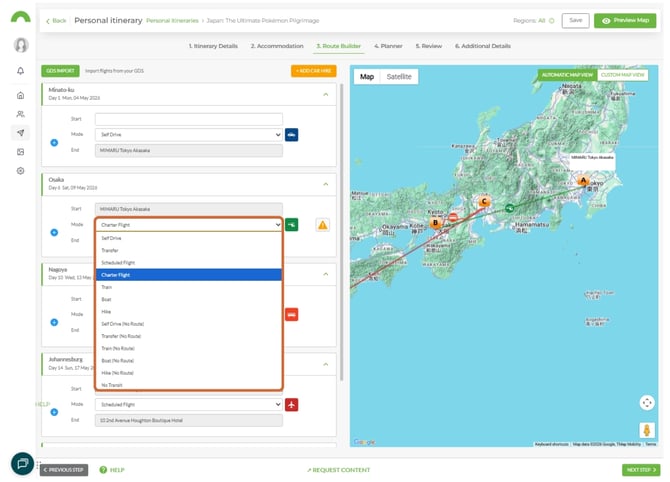The image size is (670, 482).
Task: Go to 5. Review tab
Action: pos(429,46)
